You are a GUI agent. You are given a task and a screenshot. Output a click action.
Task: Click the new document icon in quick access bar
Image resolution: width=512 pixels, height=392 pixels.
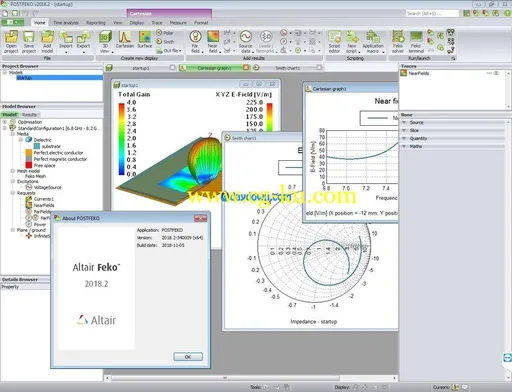click(x=5, y=13)
